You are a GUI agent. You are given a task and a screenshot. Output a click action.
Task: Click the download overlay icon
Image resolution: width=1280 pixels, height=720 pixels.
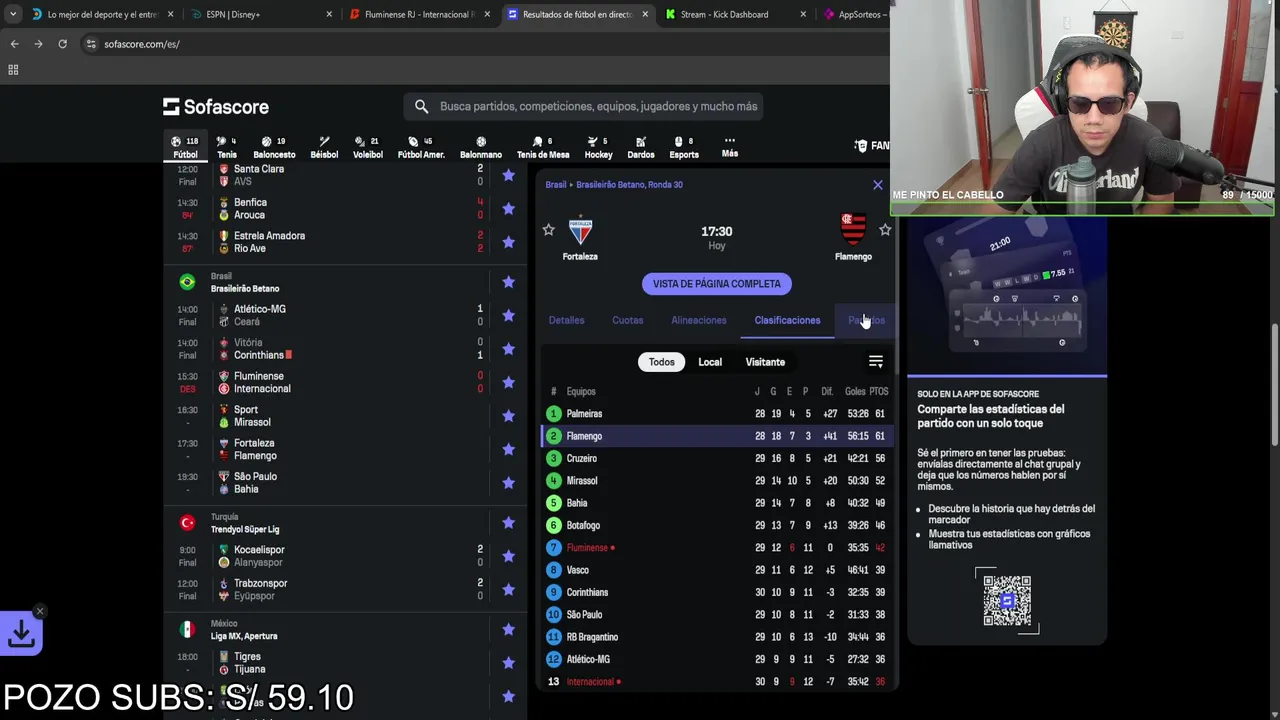click(x=21, y=634)
